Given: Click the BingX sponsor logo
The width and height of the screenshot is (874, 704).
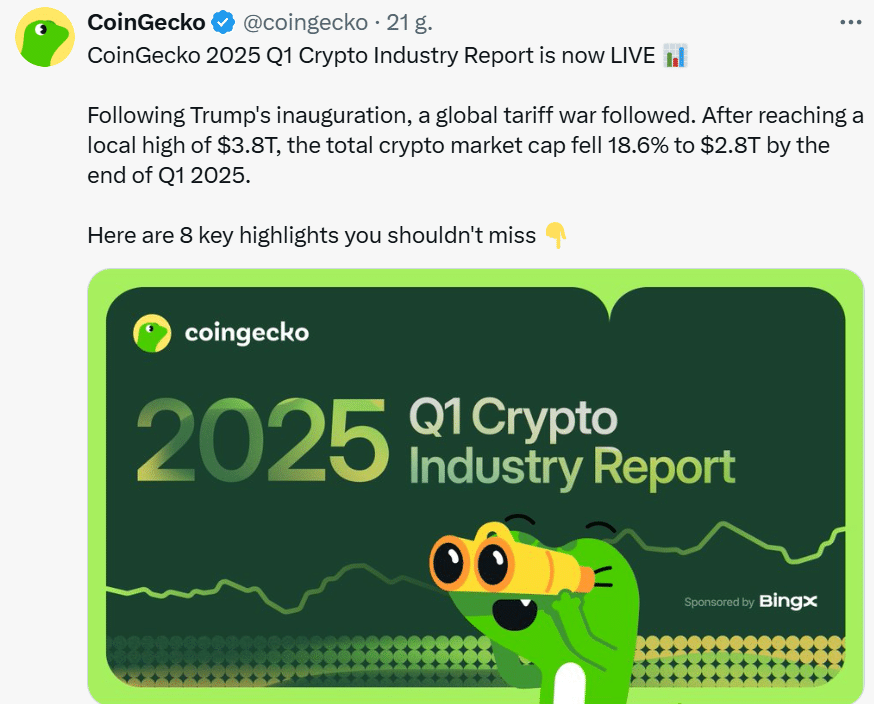Looking at the screenshot, I should click(x=788, y=601).
